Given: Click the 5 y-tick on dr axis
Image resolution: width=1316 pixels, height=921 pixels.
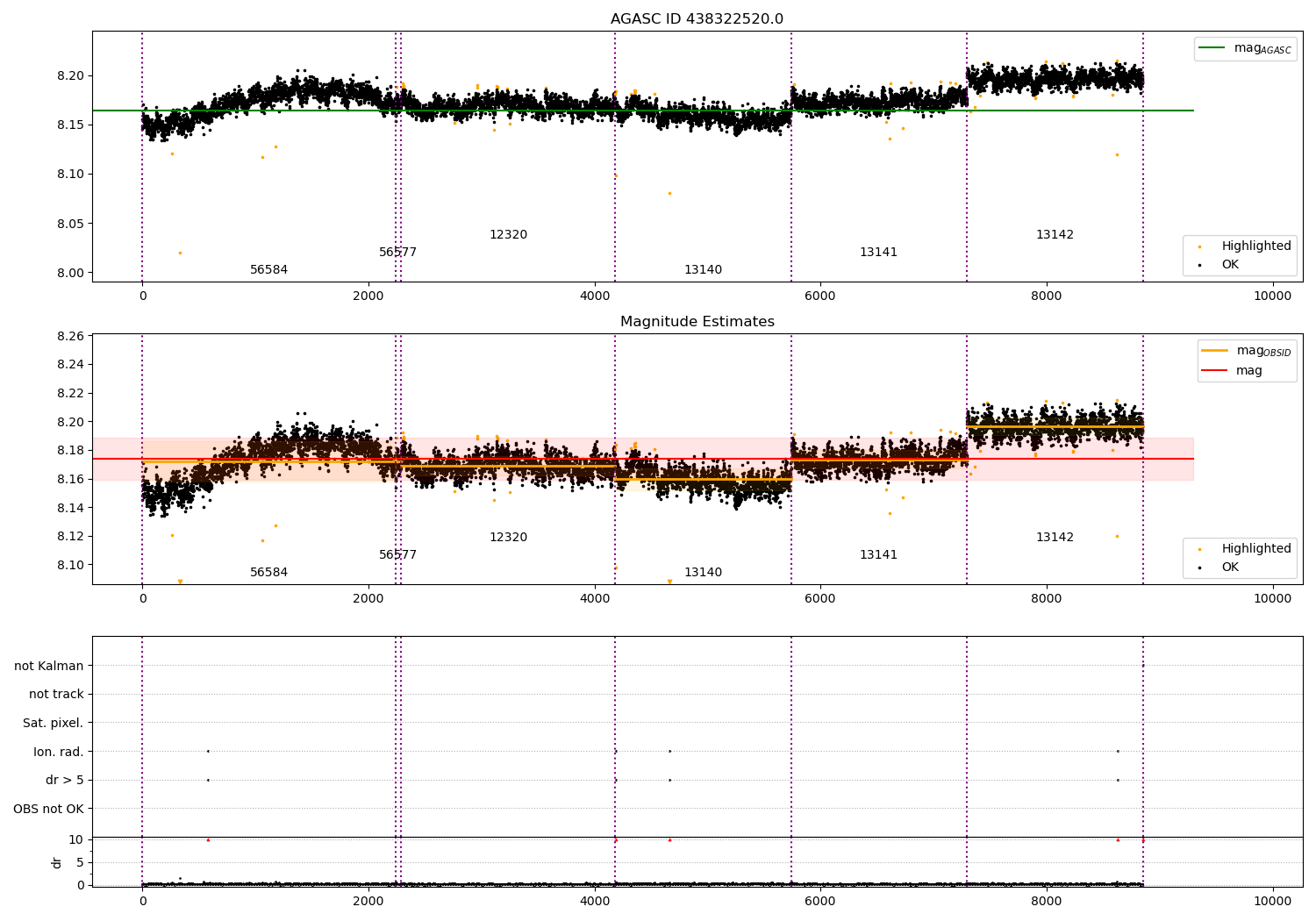Looking at the screenshot, I should (80, 862).
